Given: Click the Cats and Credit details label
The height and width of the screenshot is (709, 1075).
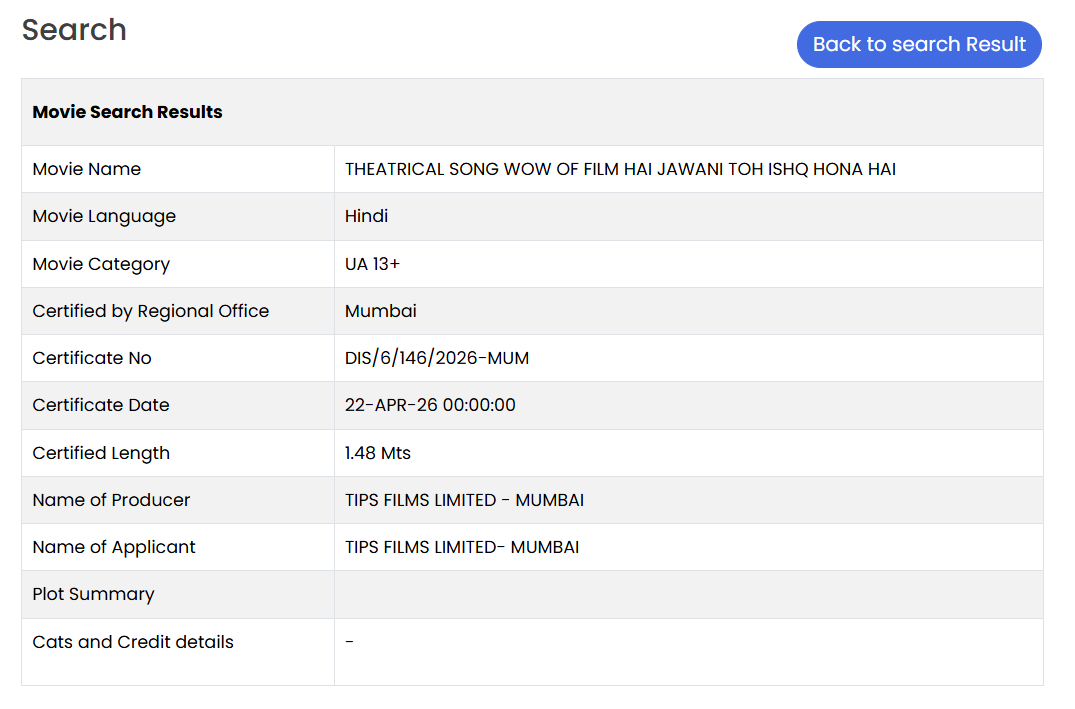Looking at the screenshot, I should click(x=133, y=642).
